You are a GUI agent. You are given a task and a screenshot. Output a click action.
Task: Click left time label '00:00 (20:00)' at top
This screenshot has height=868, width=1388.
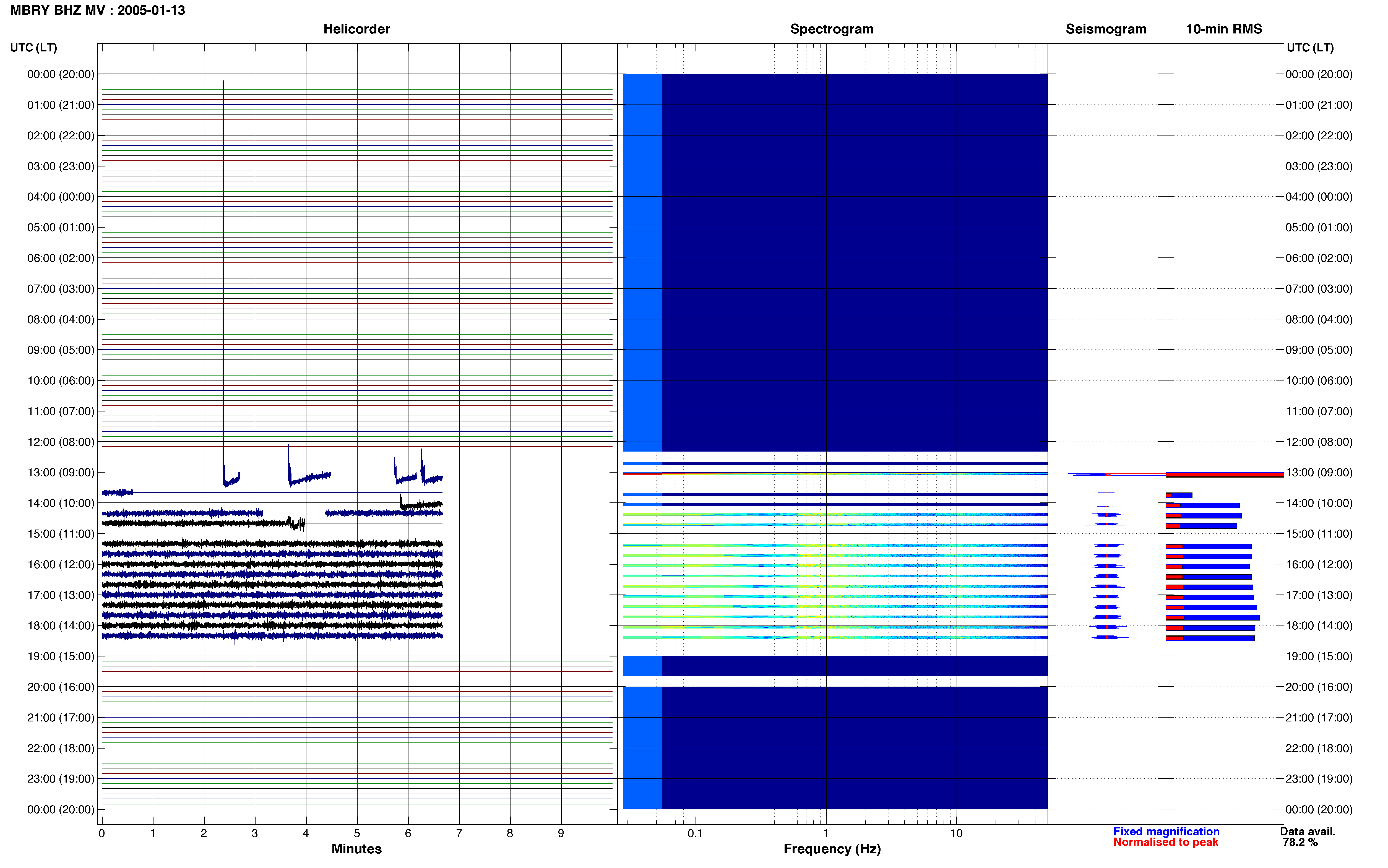(61, 74)
